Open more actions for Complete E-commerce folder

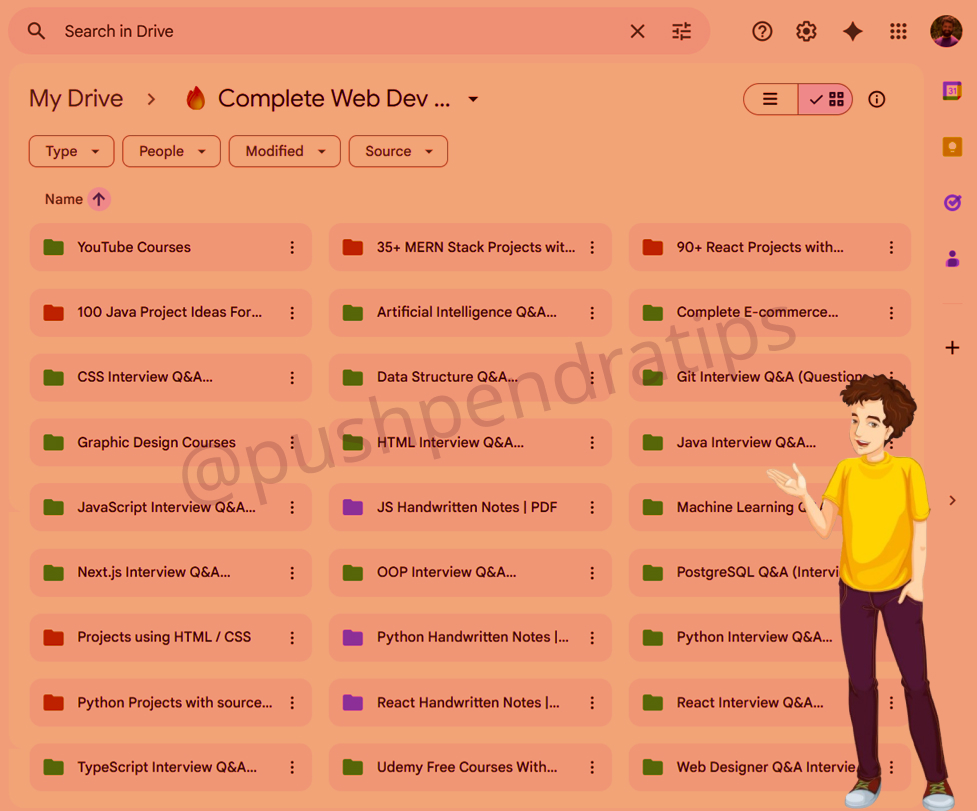[x=891, y=313]
